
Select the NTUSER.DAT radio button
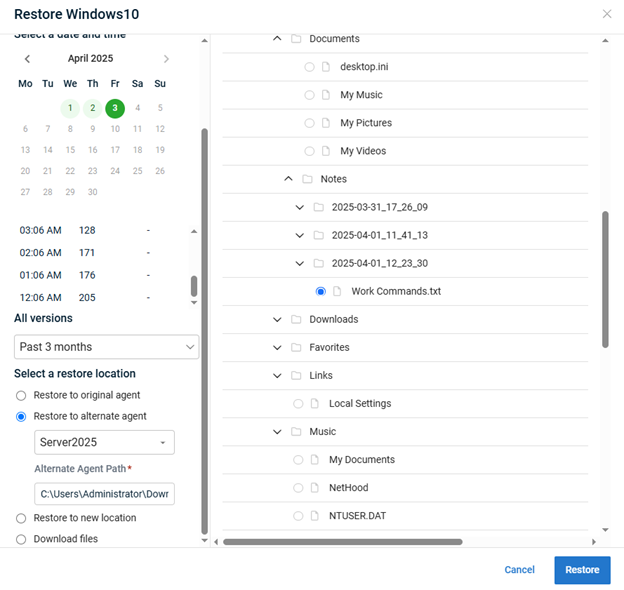298,516
